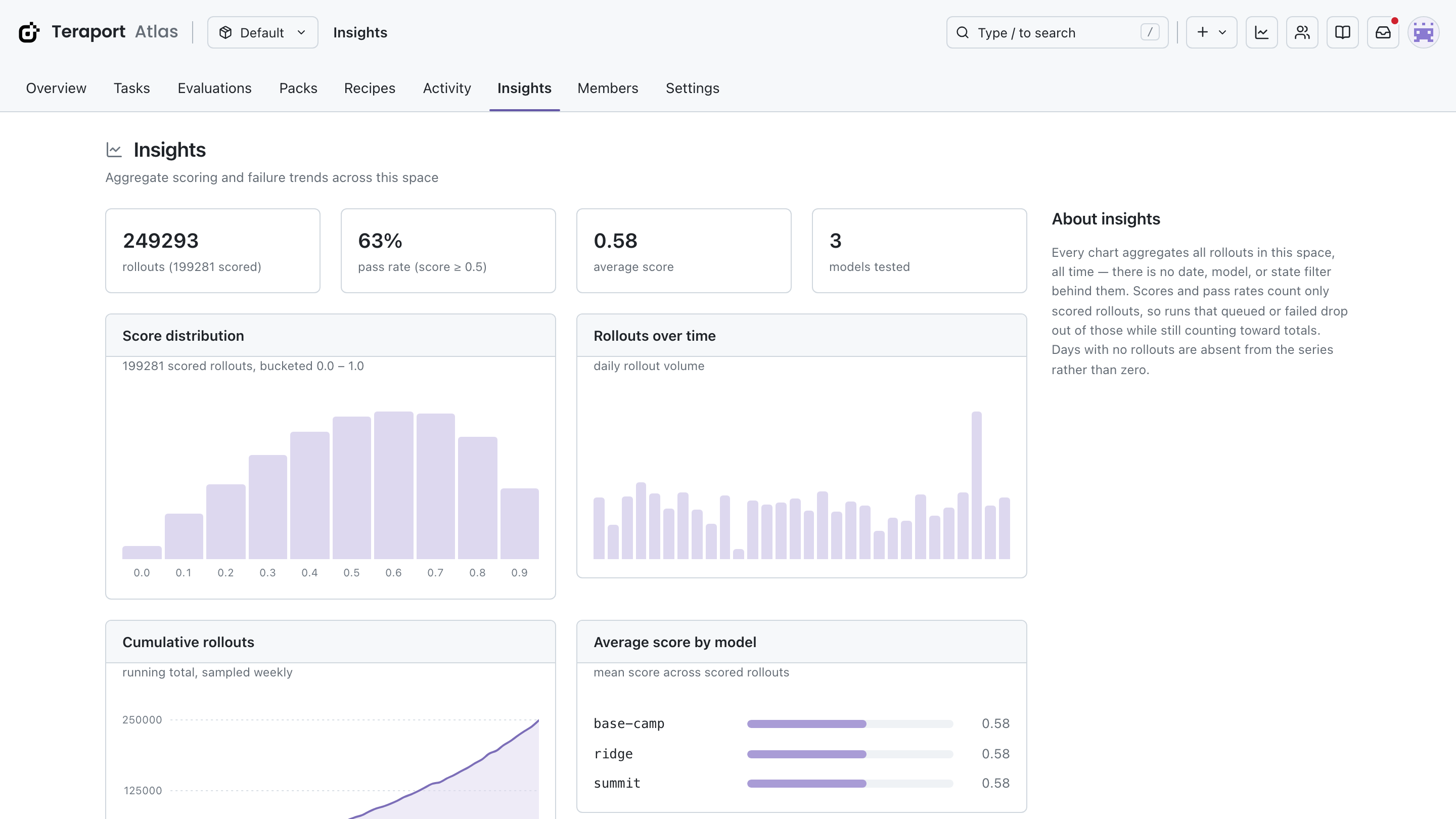Viewport: 1456px width, 819px height.
Task: Click the Insights breadcrumb title
Action: [360, 32]
